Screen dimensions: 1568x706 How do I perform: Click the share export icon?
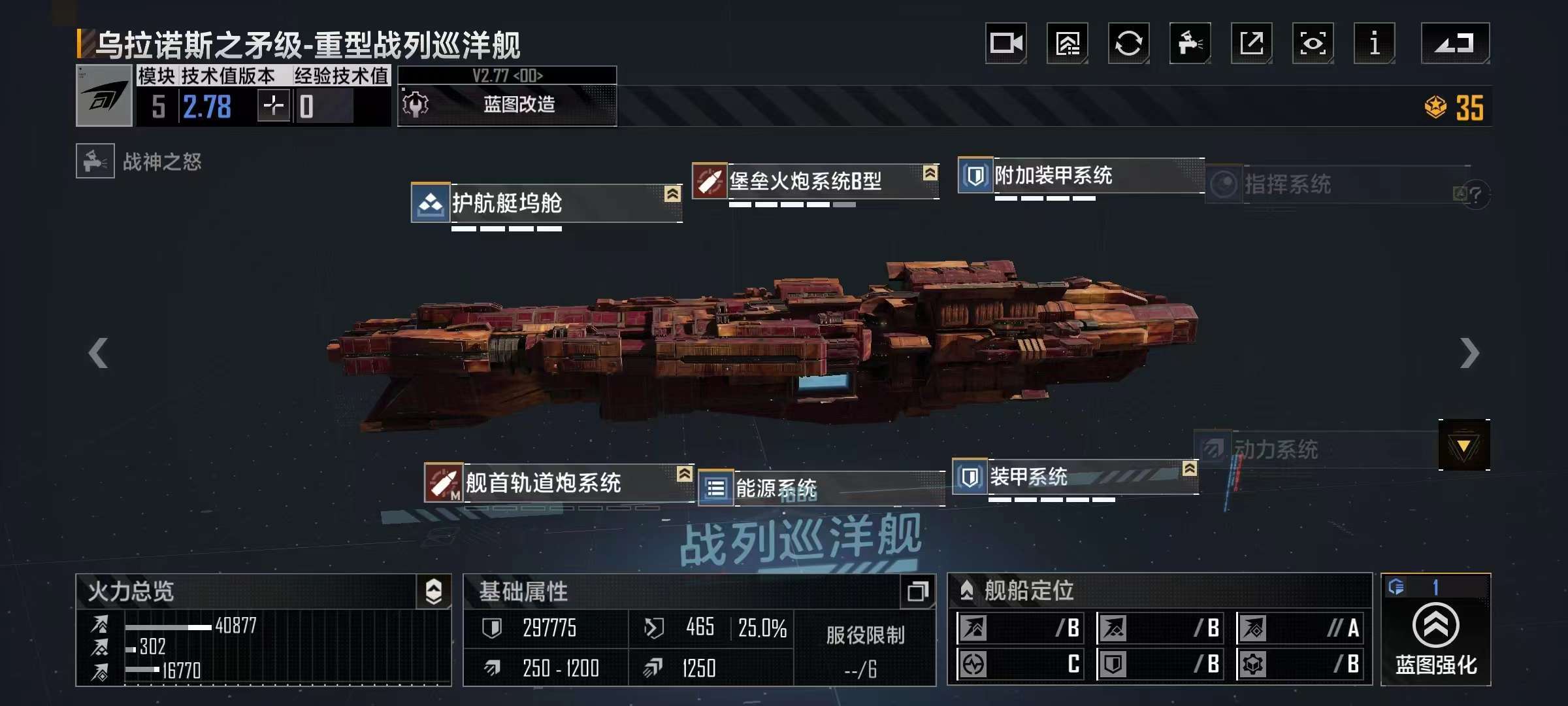1252,43
